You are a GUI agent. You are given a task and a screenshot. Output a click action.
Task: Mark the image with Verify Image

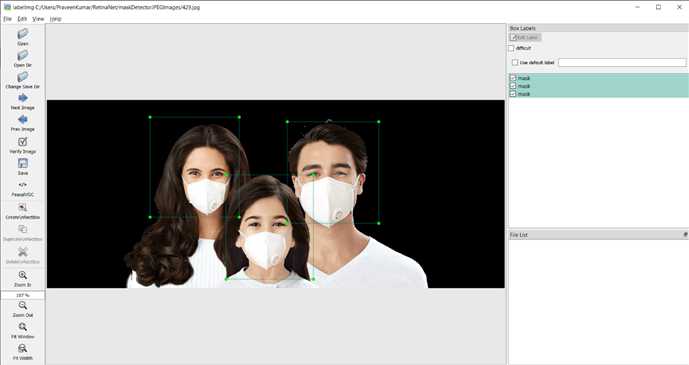pos(23,141)
